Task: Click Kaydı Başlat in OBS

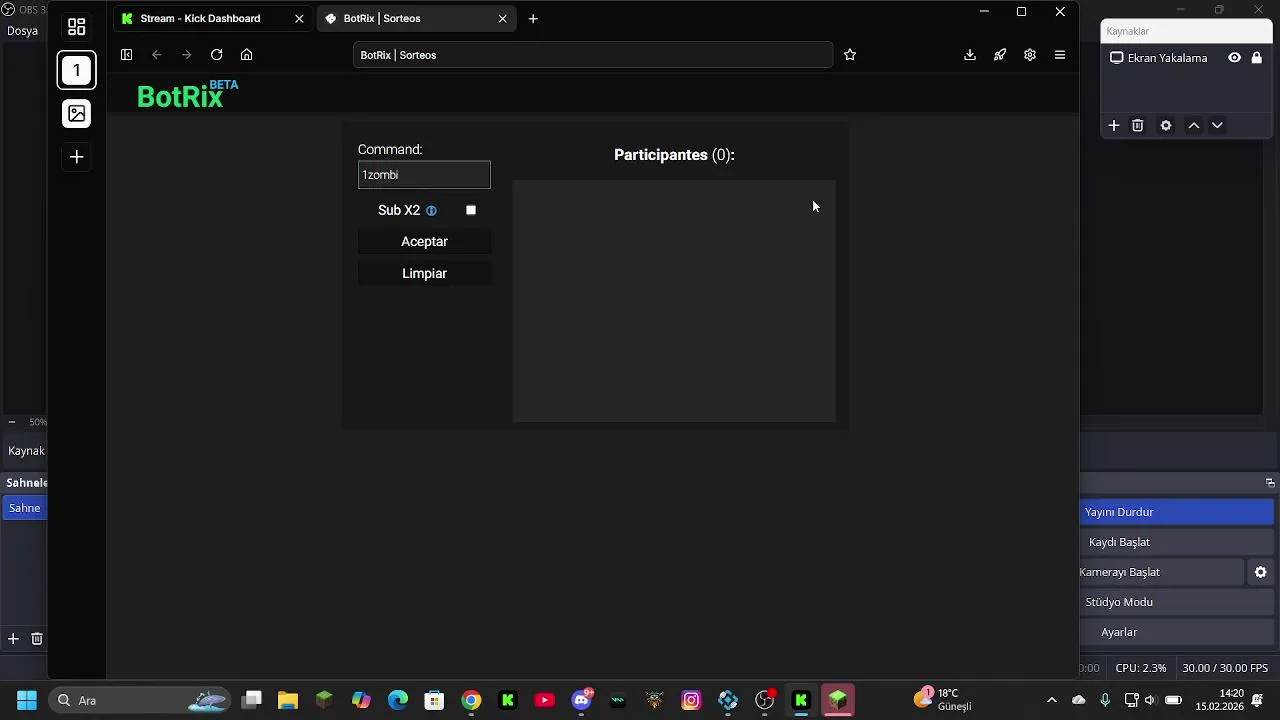Action: click(1177, 542)
